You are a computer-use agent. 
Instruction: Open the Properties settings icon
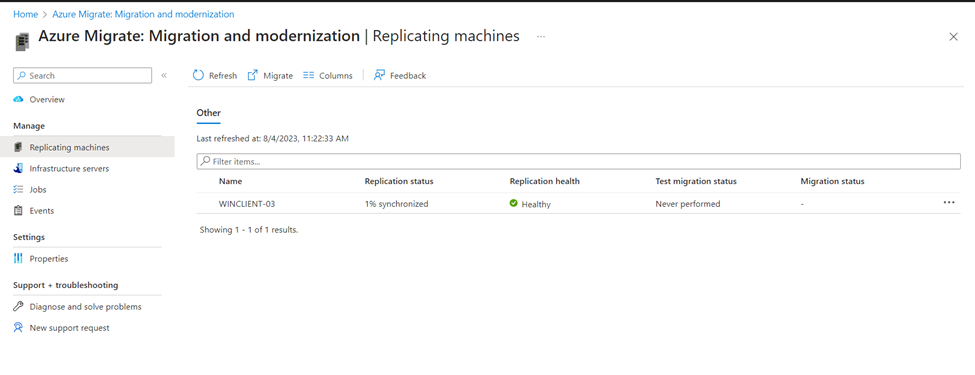point(18,259)
